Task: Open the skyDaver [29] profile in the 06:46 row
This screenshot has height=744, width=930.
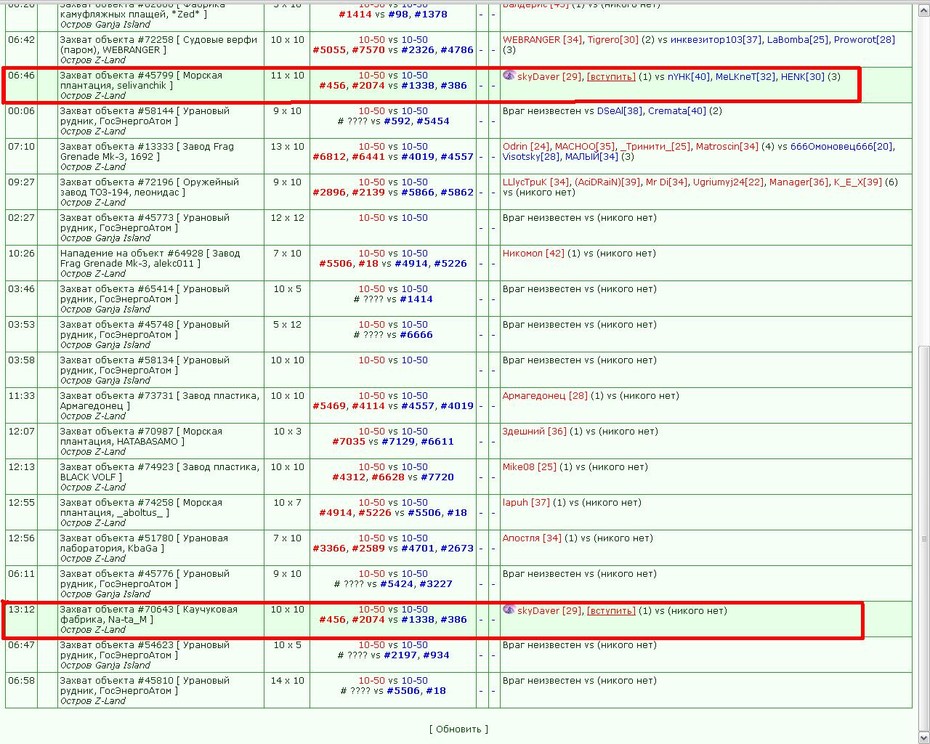Action: pos(549,77)
